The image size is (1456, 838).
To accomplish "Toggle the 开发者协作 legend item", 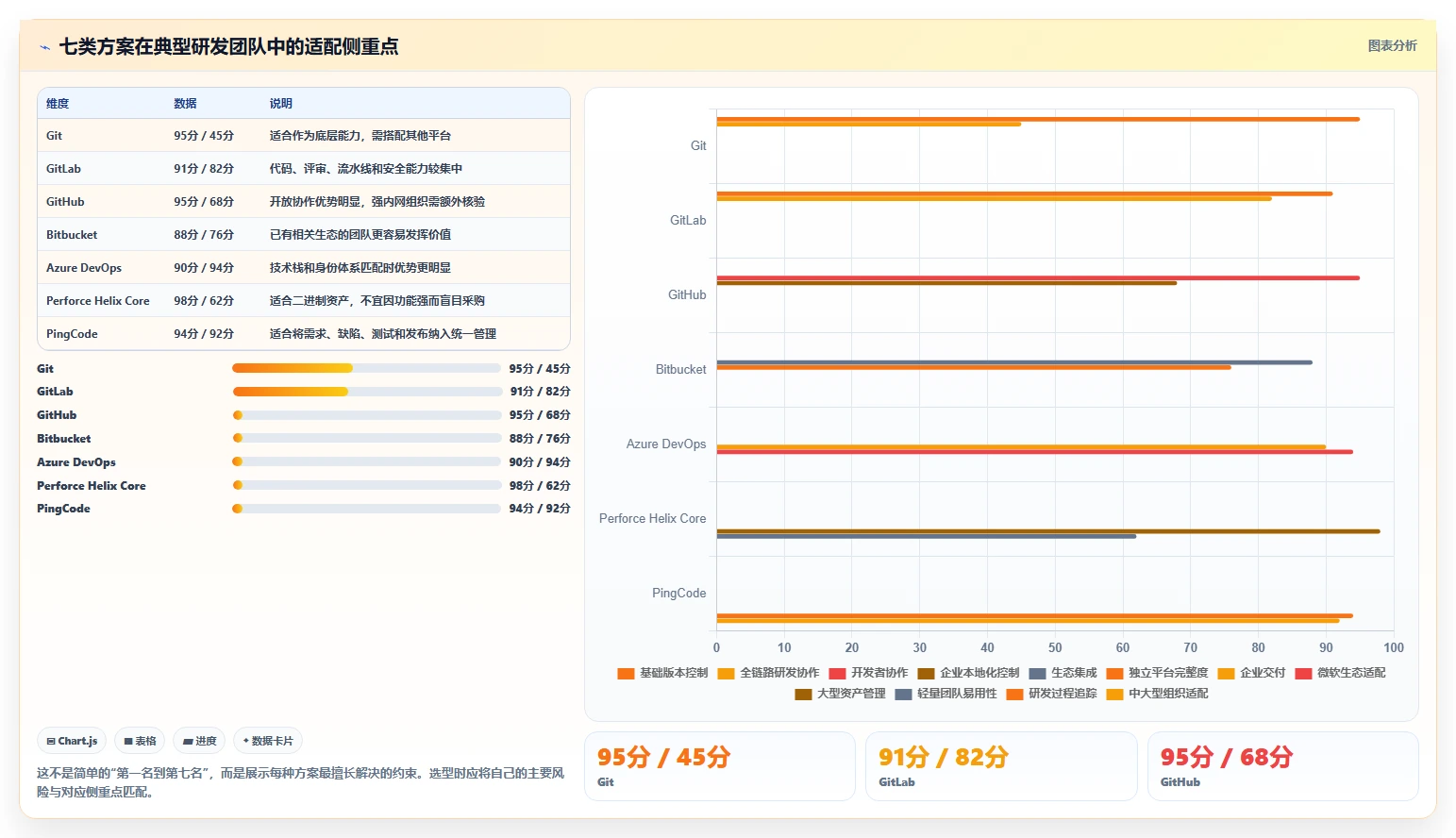I will click(x=868, y=673).
